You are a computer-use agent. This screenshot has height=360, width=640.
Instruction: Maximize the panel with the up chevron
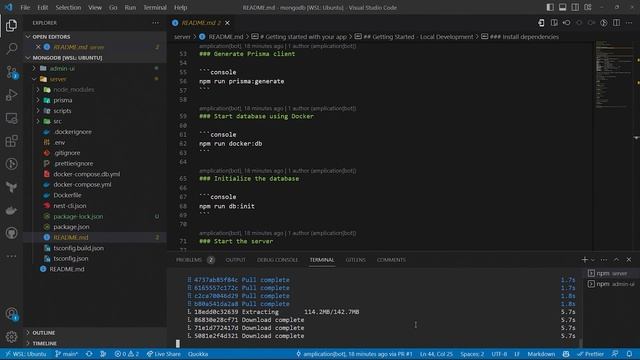[x=616, y=260]
